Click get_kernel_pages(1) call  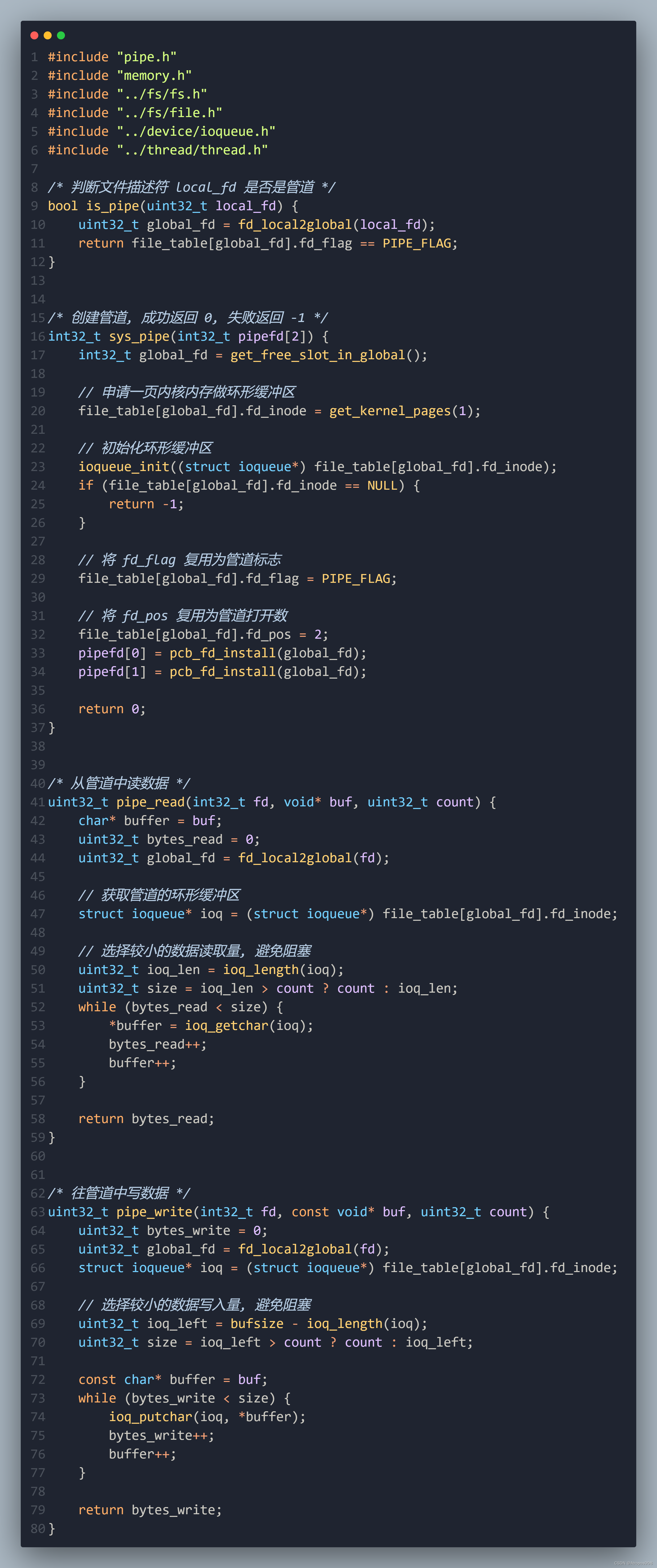(401, 411)
